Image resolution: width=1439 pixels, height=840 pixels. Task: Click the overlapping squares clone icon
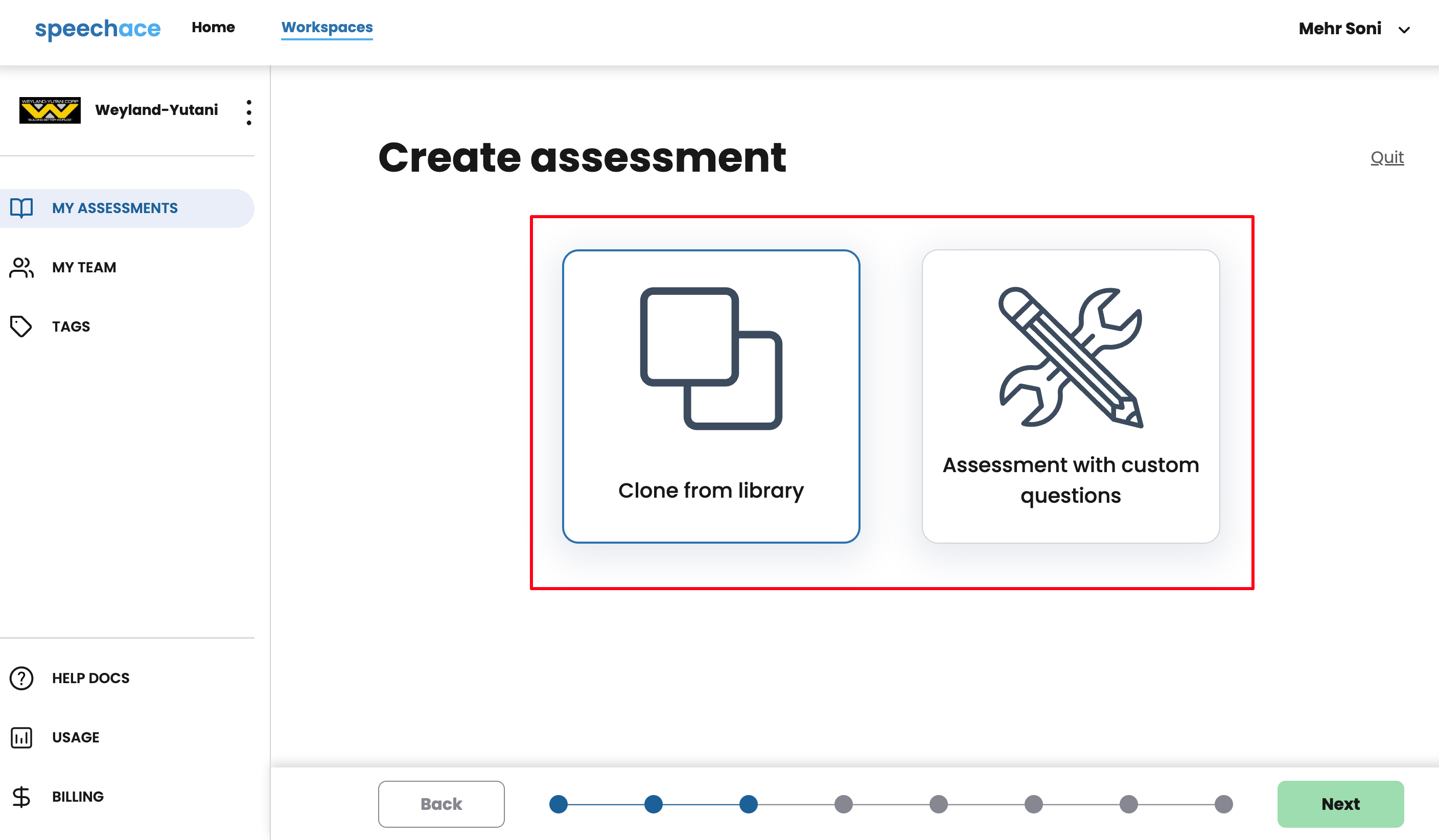click(x=711, y=359)
